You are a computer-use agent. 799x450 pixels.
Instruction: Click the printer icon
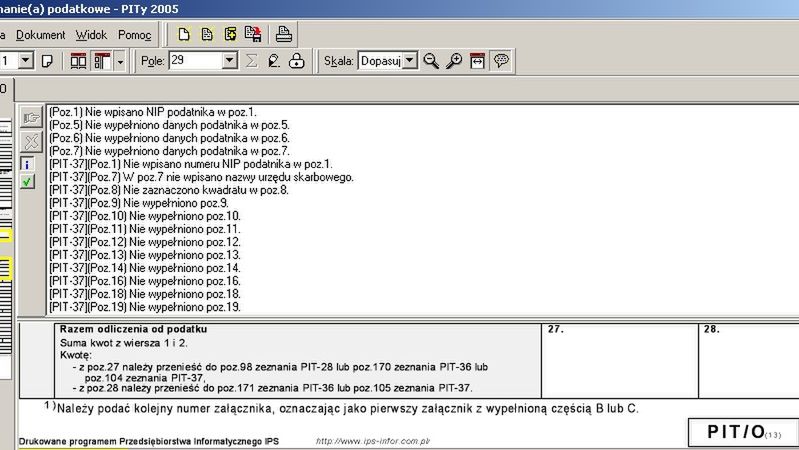[283, 34]
